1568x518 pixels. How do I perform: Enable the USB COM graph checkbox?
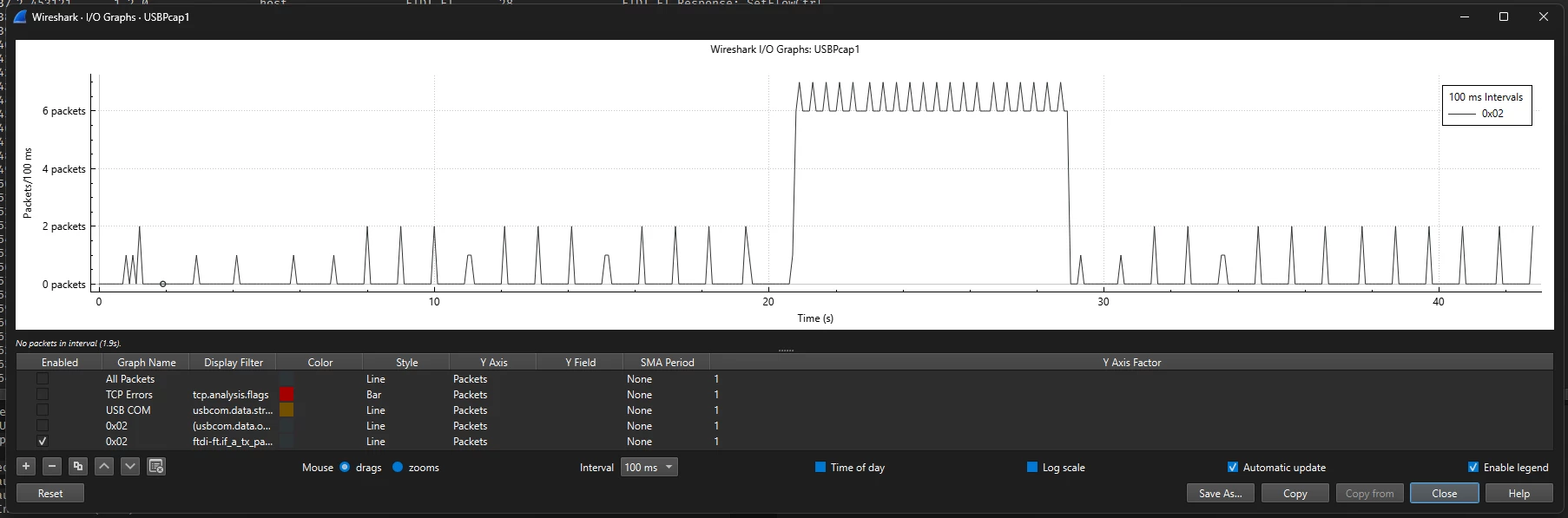[x=43, y=410]
